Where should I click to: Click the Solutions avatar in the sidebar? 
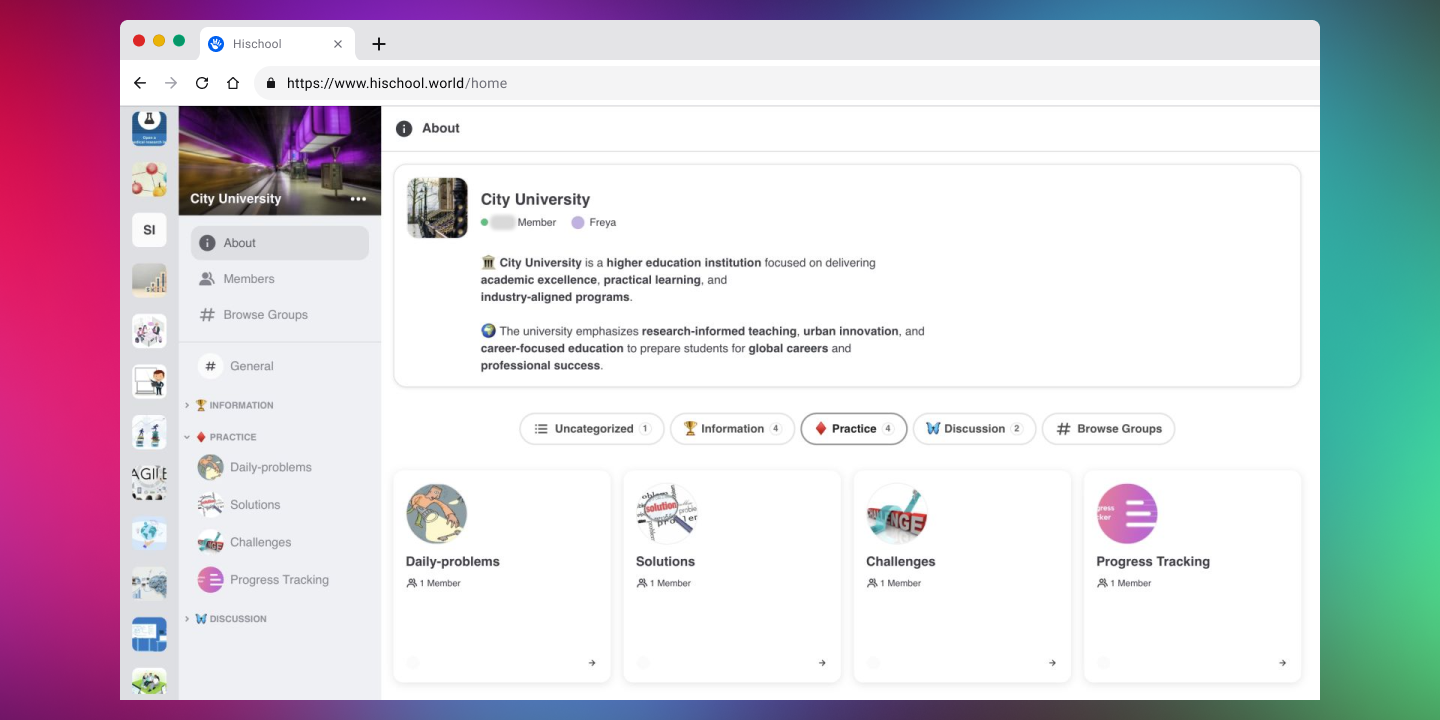pyautogui.click(x=210, y=505)
